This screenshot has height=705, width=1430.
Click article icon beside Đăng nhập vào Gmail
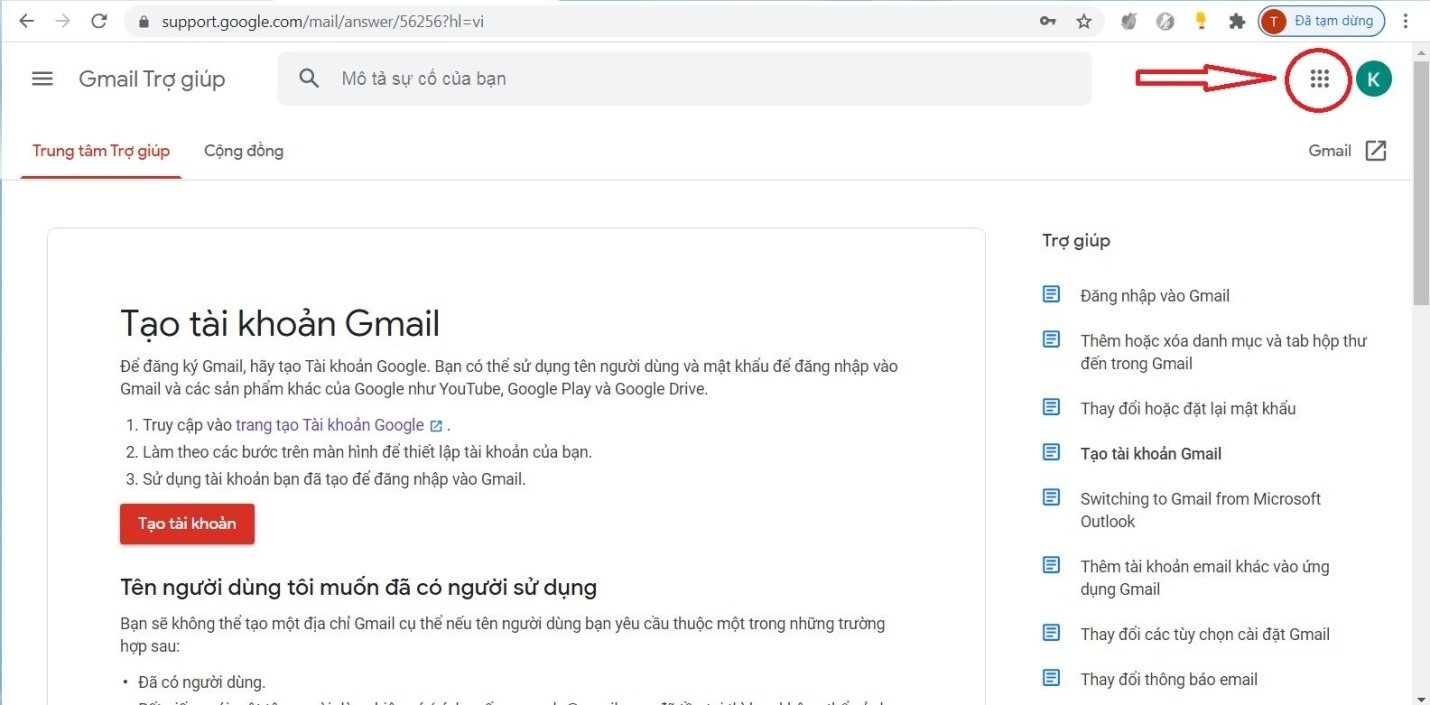coord(1051,294)
